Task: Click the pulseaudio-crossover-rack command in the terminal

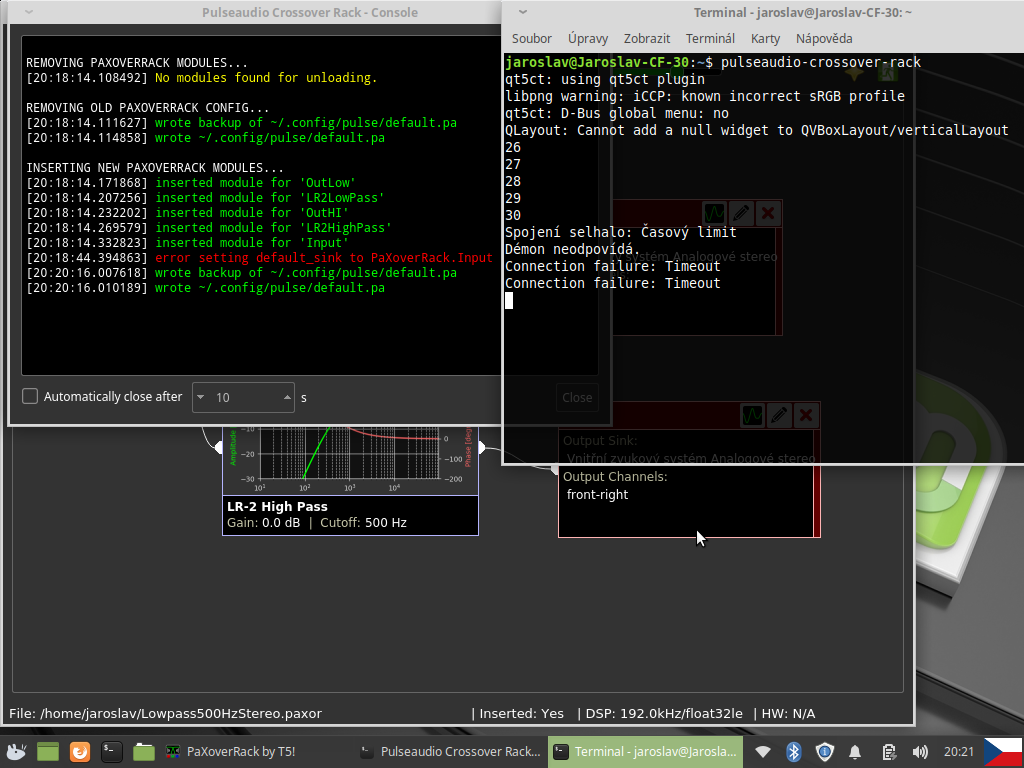Action: coord(821,62)
